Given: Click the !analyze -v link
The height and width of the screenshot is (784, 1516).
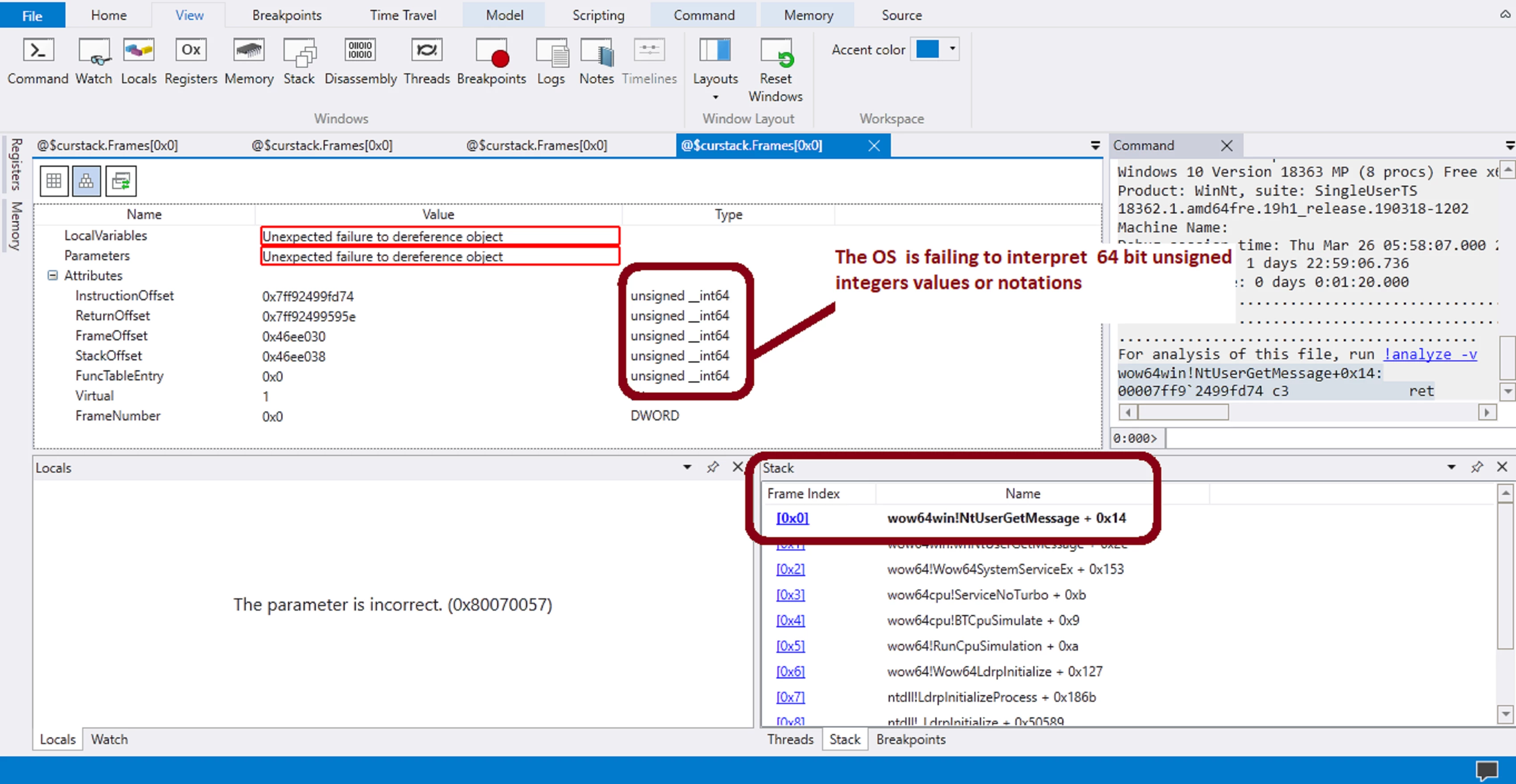Looking at the screenshot, I should pos(1430,354).
